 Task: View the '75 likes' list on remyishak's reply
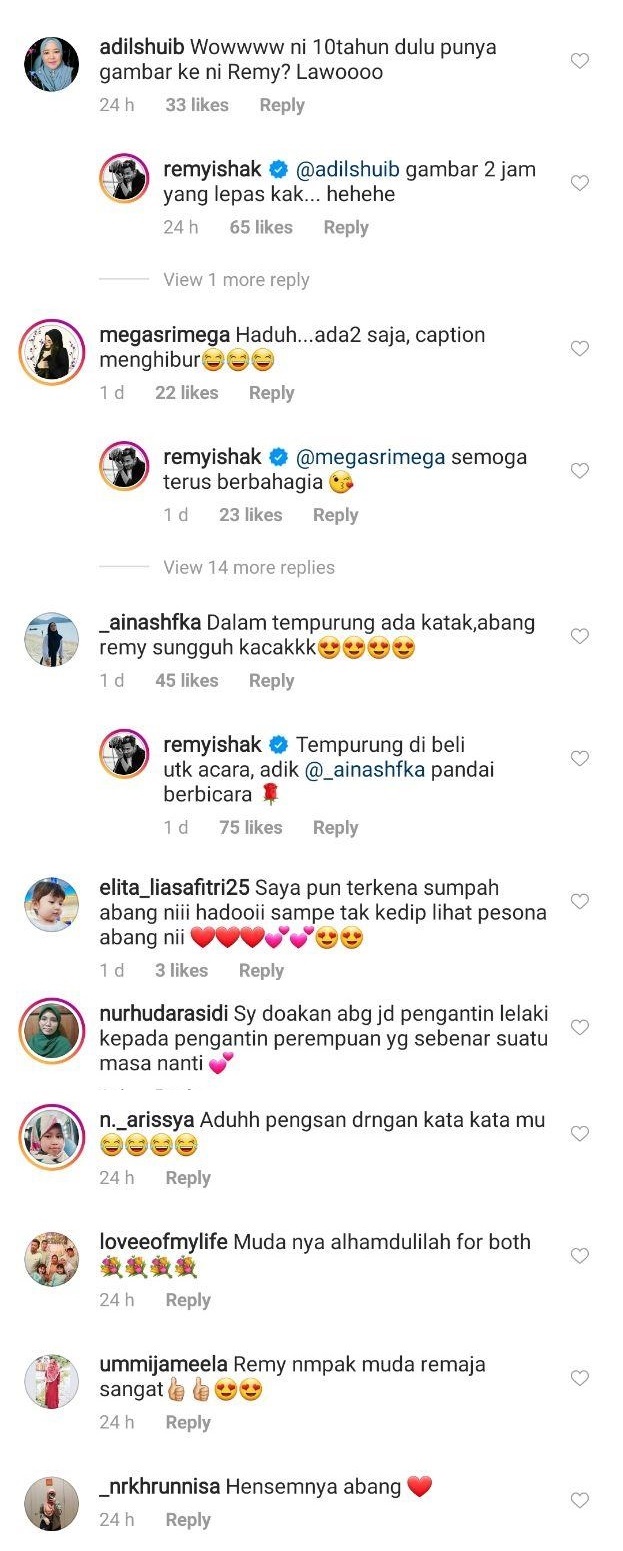[250, 827]
